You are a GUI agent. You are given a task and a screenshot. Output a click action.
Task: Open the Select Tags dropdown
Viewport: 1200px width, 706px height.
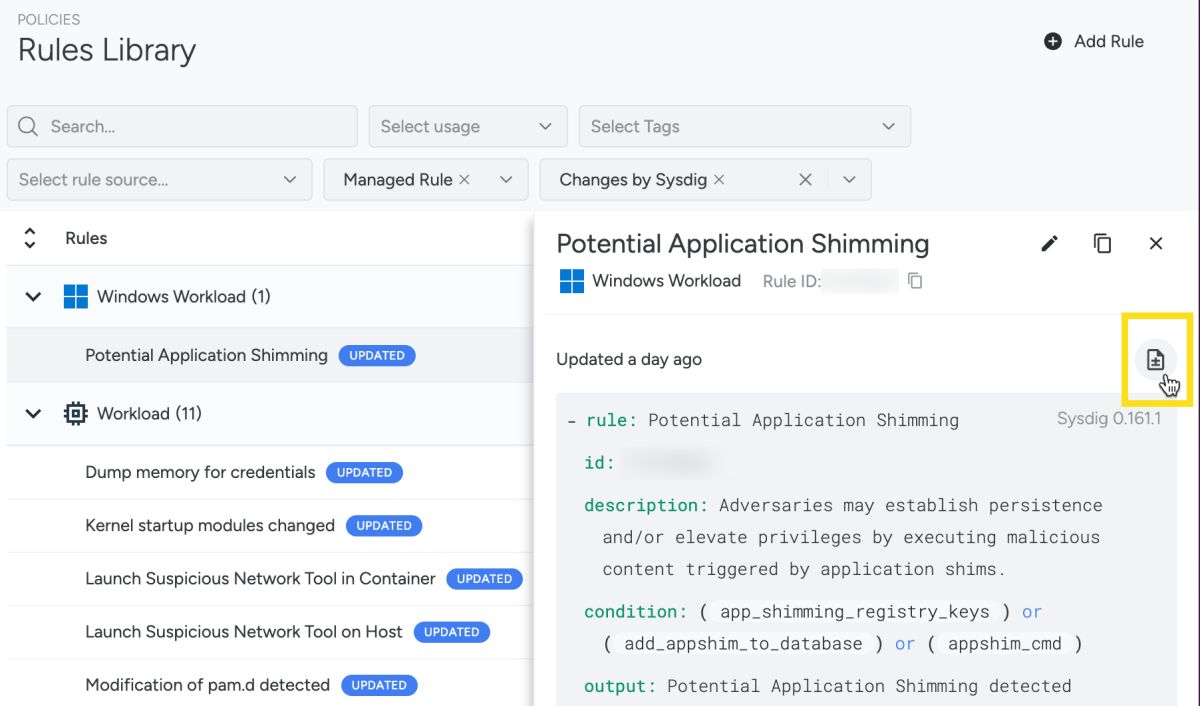point(744,126)
